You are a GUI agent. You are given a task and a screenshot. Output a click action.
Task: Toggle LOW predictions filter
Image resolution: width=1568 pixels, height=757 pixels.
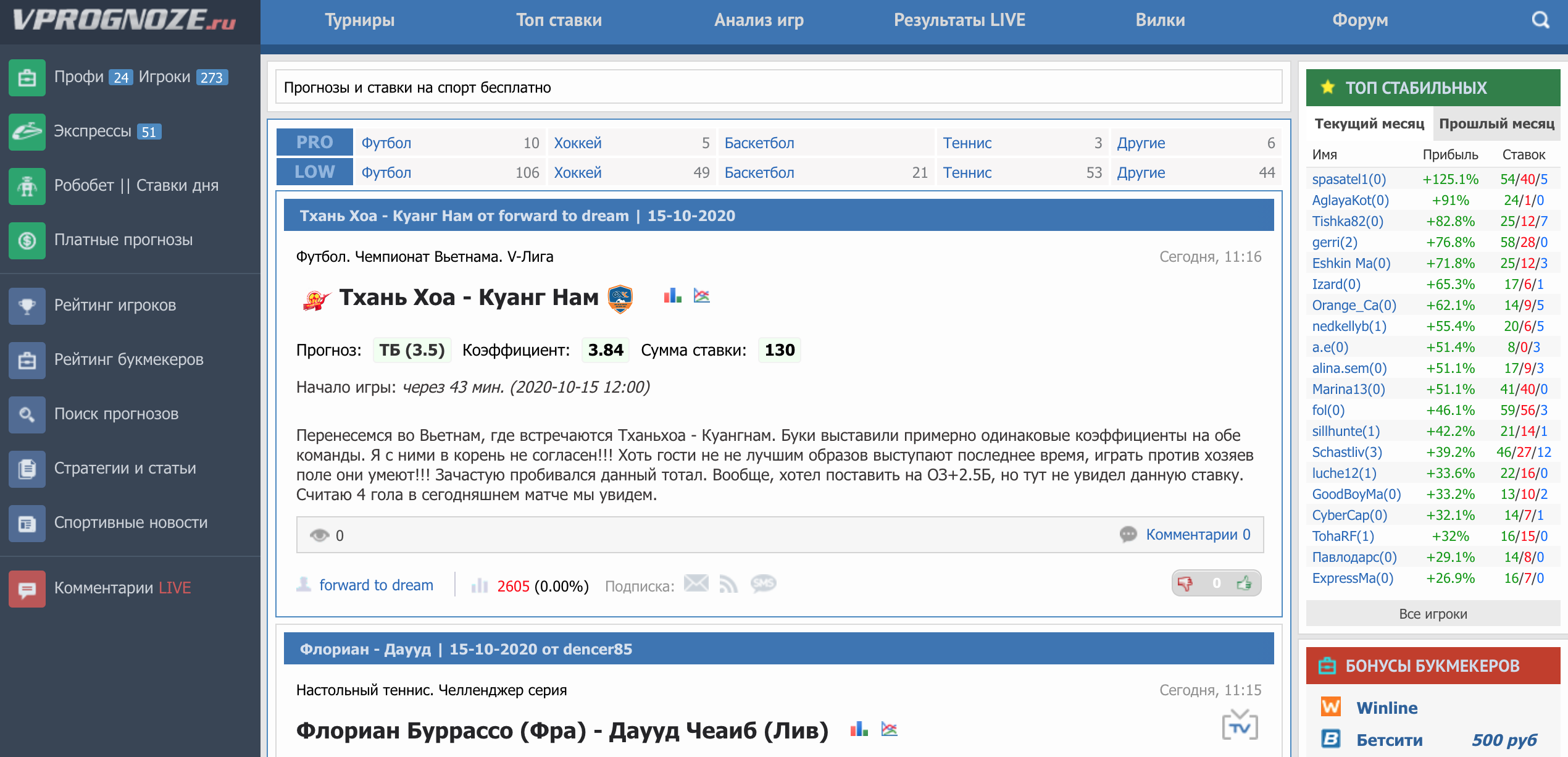(313, 172)
